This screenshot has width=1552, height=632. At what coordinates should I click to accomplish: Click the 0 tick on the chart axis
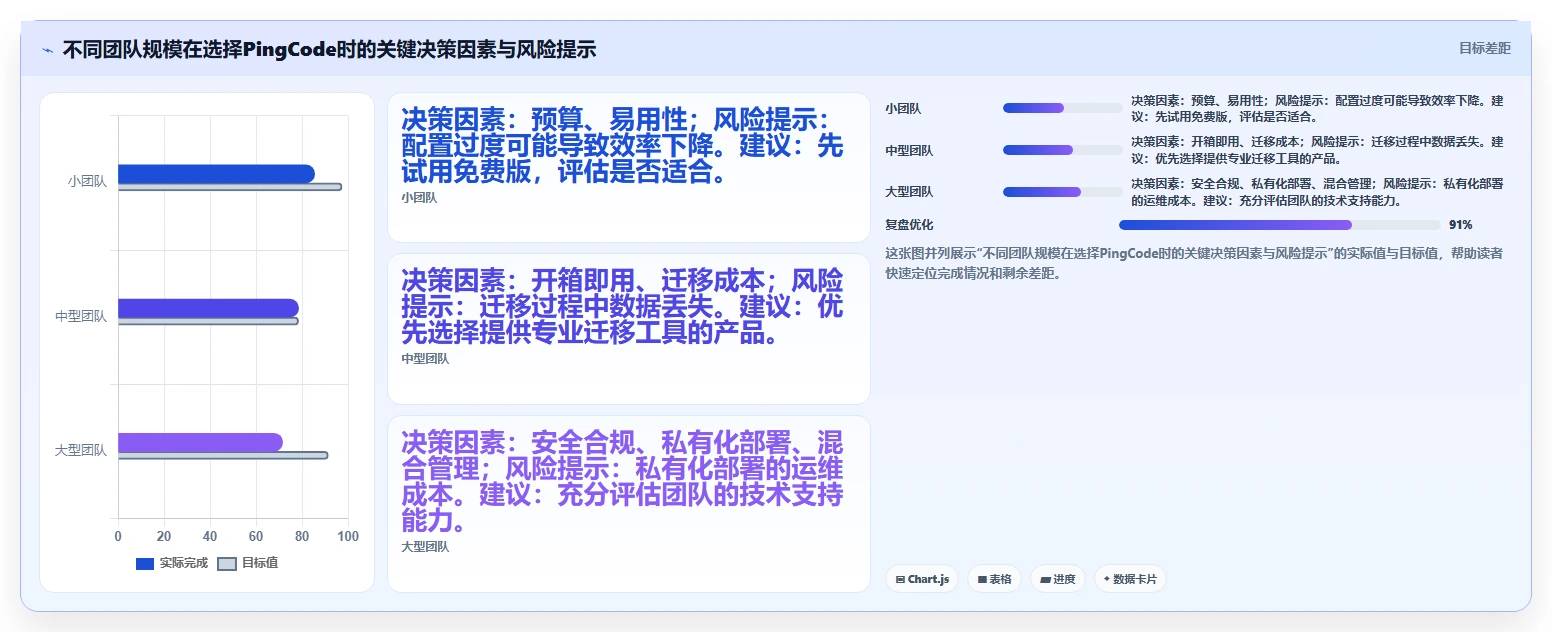pos(118,537)
